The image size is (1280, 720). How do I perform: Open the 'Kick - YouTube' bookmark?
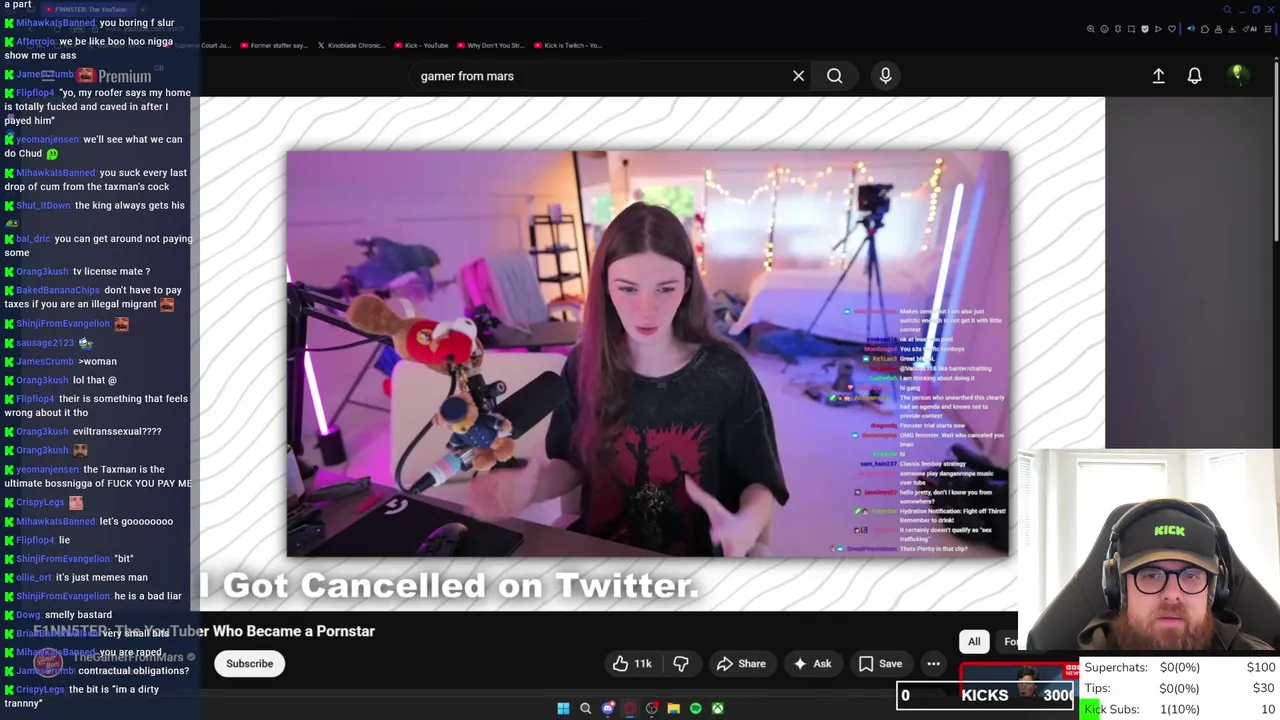pos(421,45)
